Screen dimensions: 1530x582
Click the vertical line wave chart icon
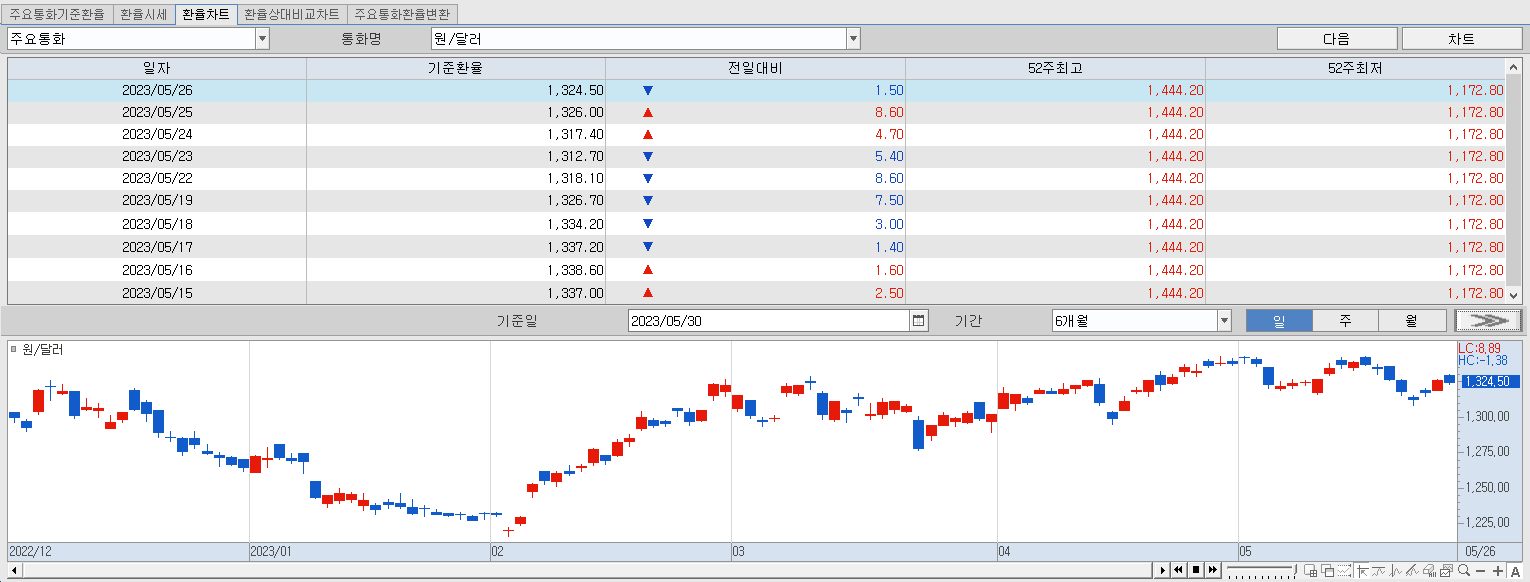click(x=1396, y=570)
